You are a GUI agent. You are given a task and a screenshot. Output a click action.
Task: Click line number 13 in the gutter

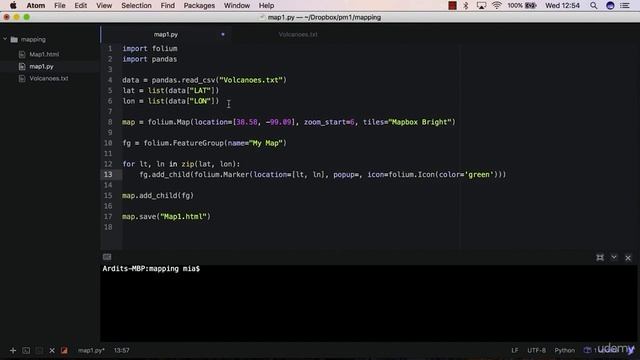tap(108, 174)
